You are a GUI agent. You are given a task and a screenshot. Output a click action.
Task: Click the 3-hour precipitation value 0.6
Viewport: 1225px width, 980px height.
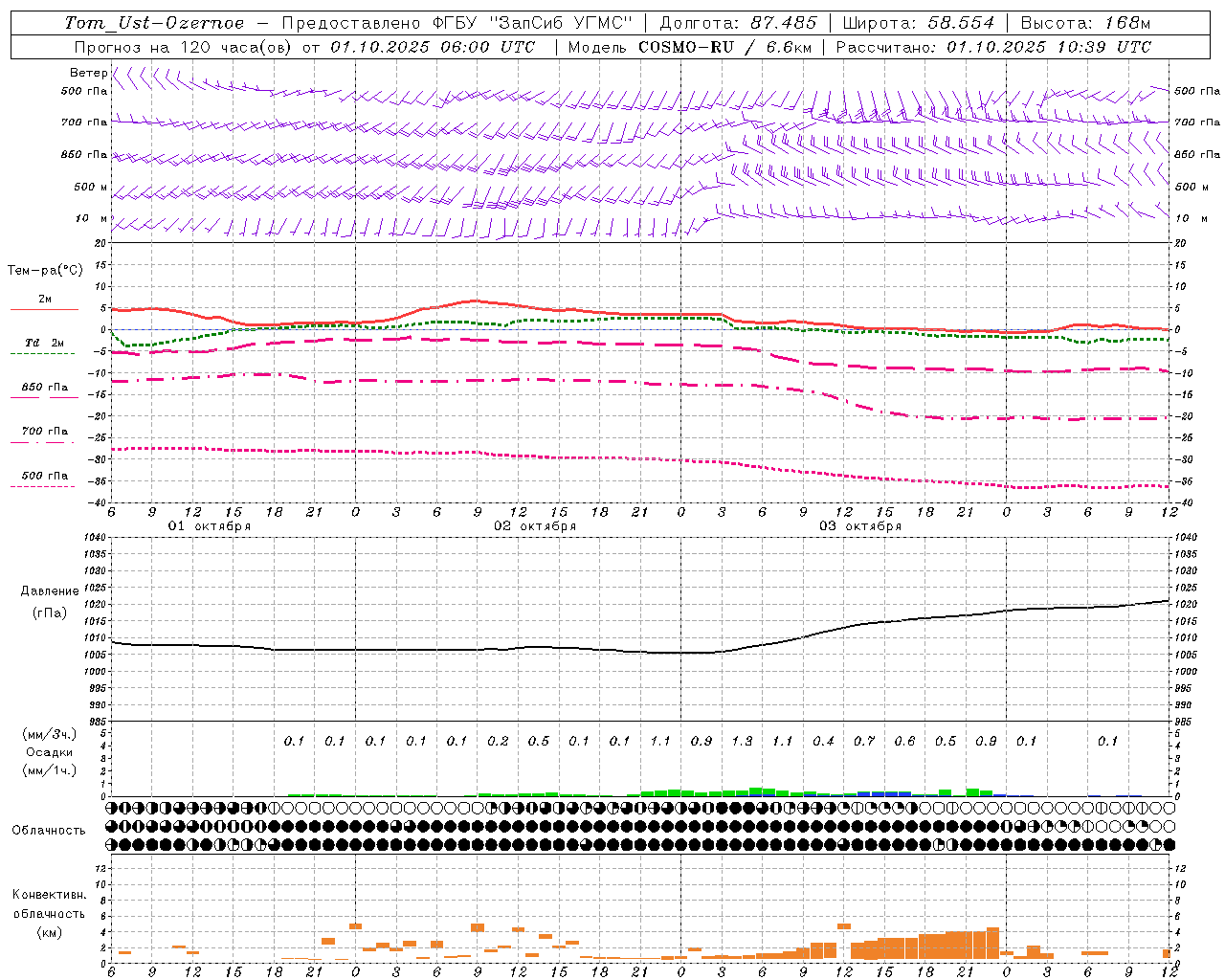904,742
